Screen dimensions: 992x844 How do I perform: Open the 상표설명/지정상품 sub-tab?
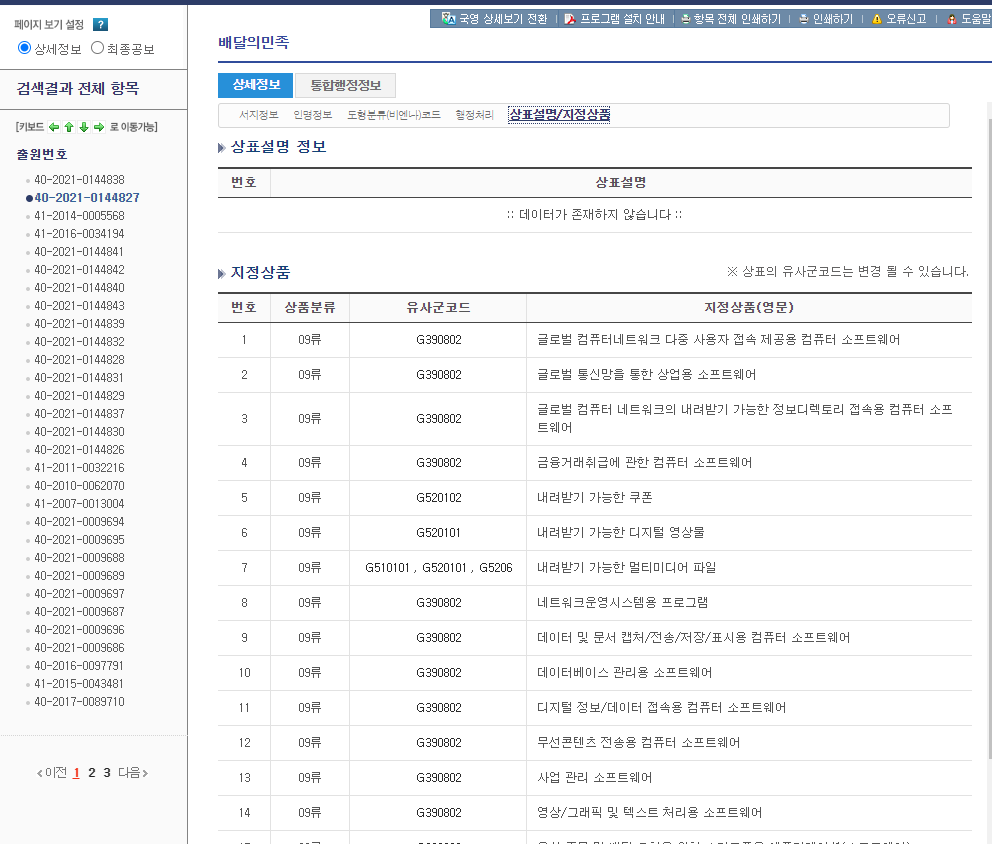coord(559,115)
